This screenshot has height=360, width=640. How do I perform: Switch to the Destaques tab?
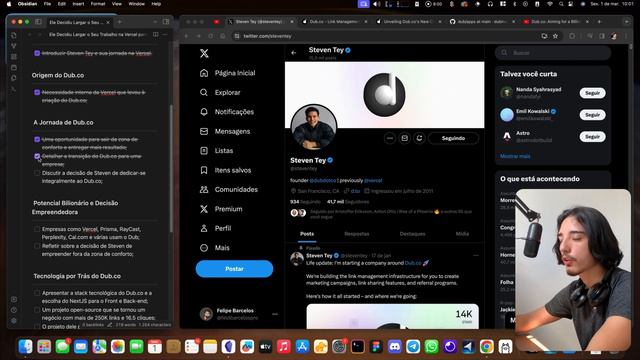tap(412, 234)
